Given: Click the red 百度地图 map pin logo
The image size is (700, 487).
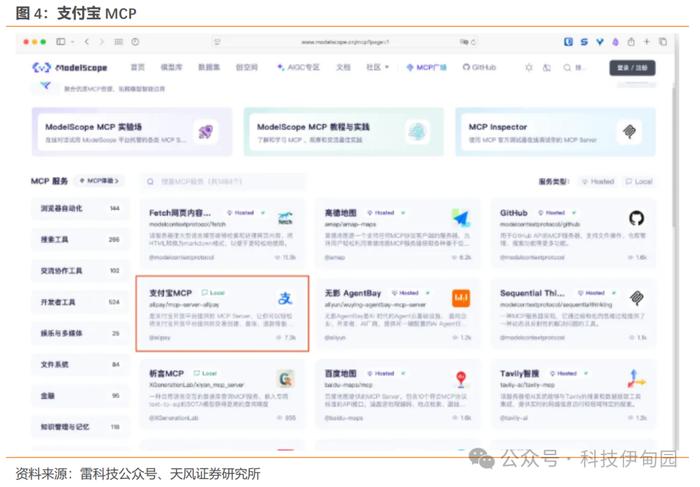Looking at the screenshot, I should [x=461, y=379].
